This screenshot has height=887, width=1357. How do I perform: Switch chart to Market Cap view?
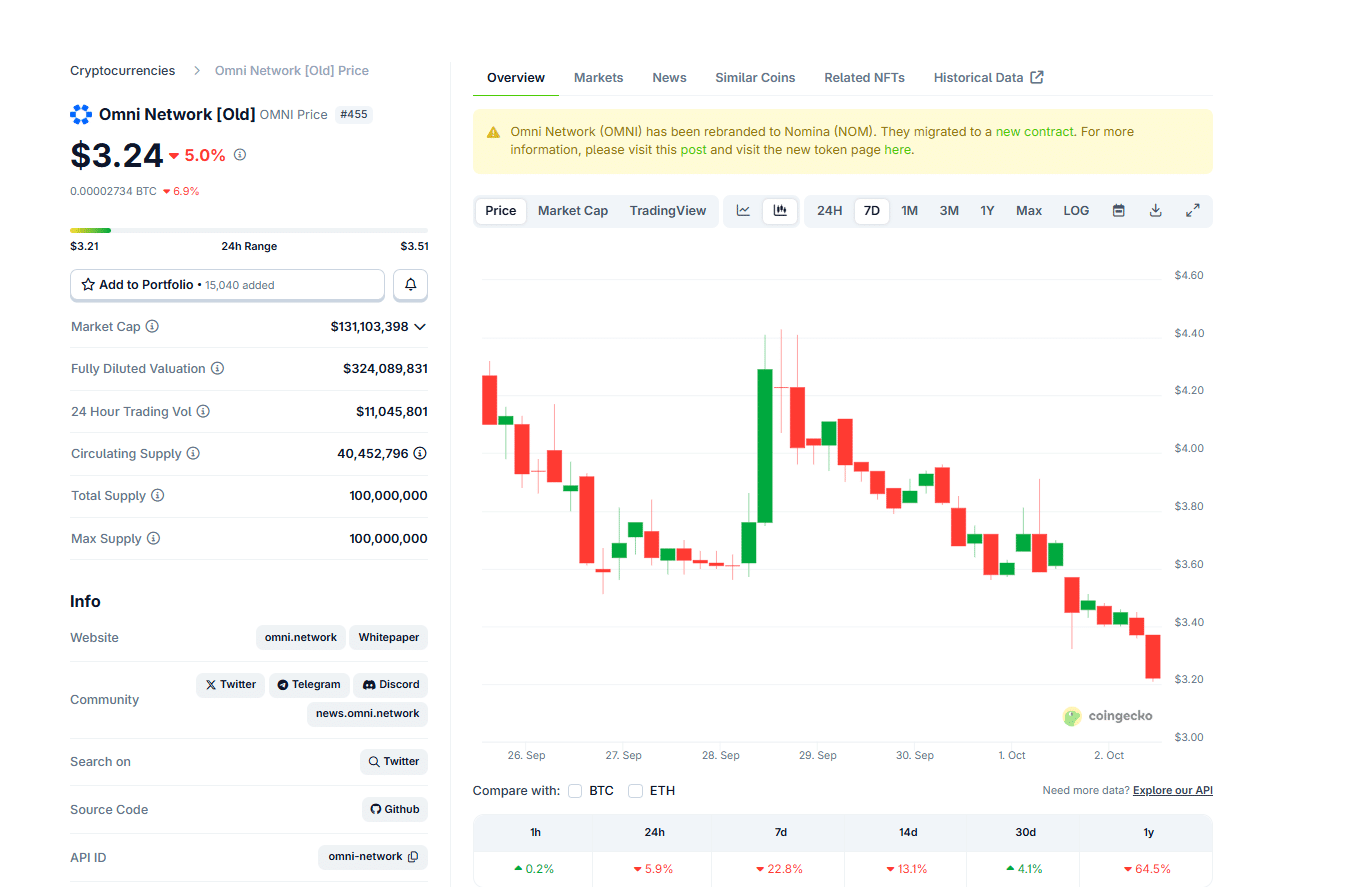pos(572,210)
